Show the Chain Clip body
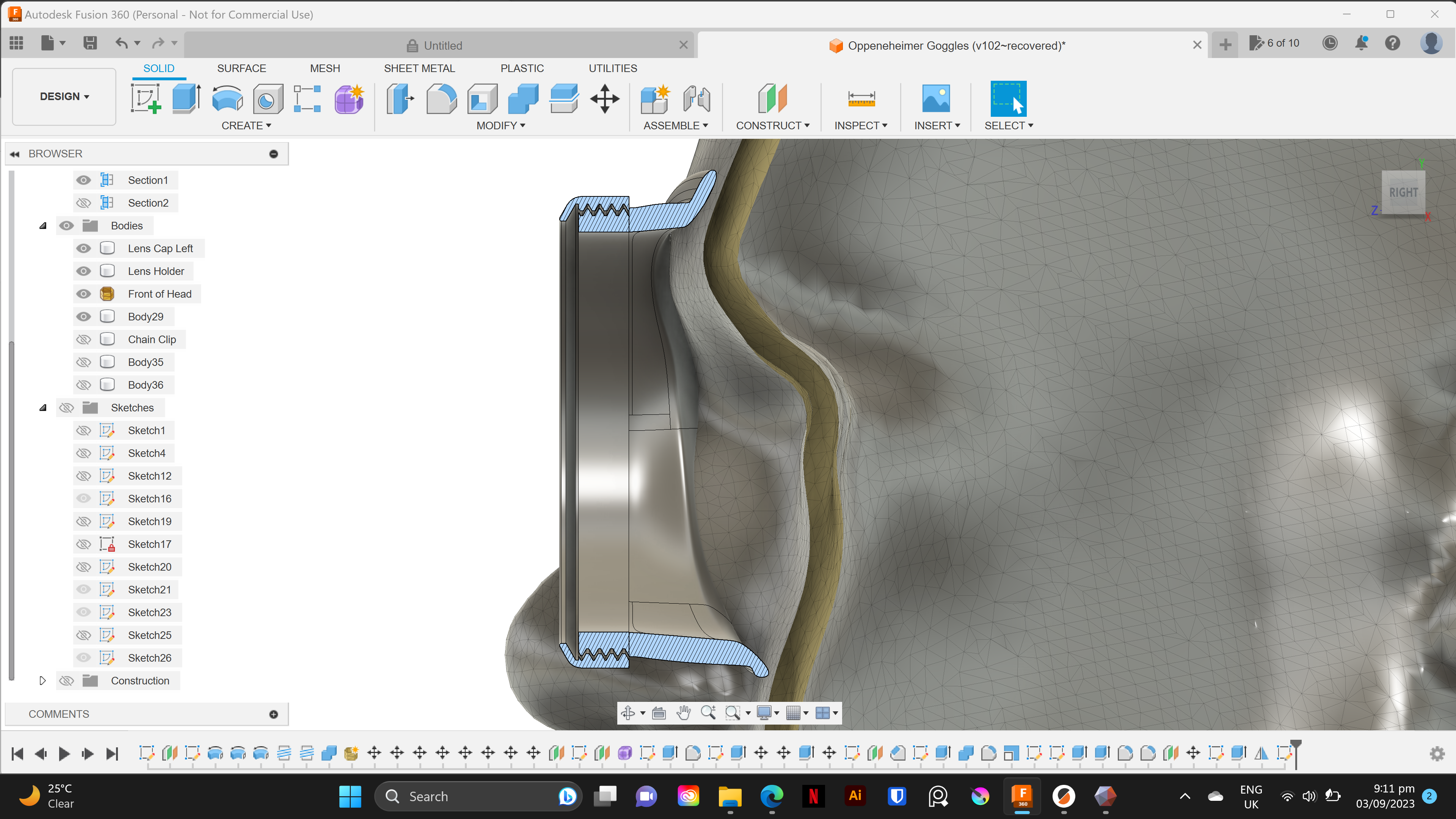1456x819 pixels. 83,339
